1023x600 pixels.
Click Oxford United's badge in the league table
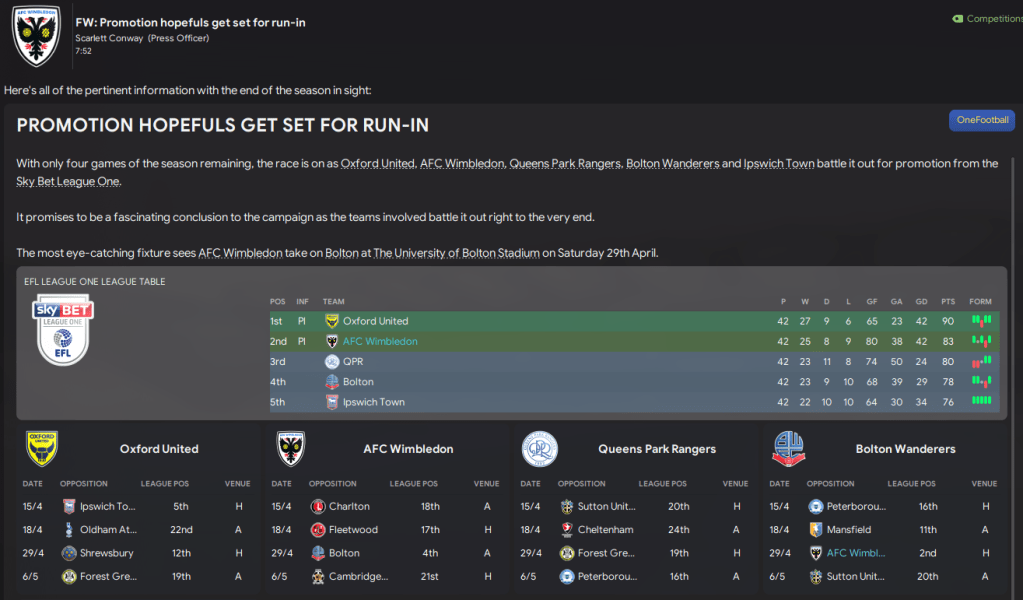click(x=332, y=321)
